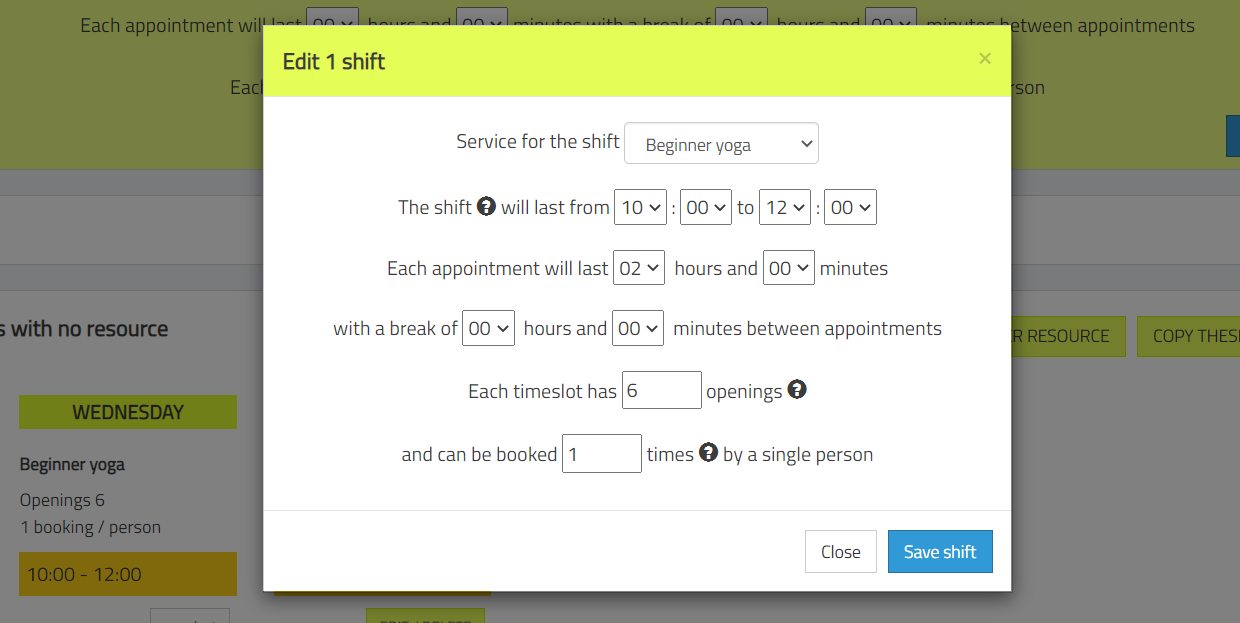
Task: Click help icon after 'times'
Action: (x=708, y=452)
